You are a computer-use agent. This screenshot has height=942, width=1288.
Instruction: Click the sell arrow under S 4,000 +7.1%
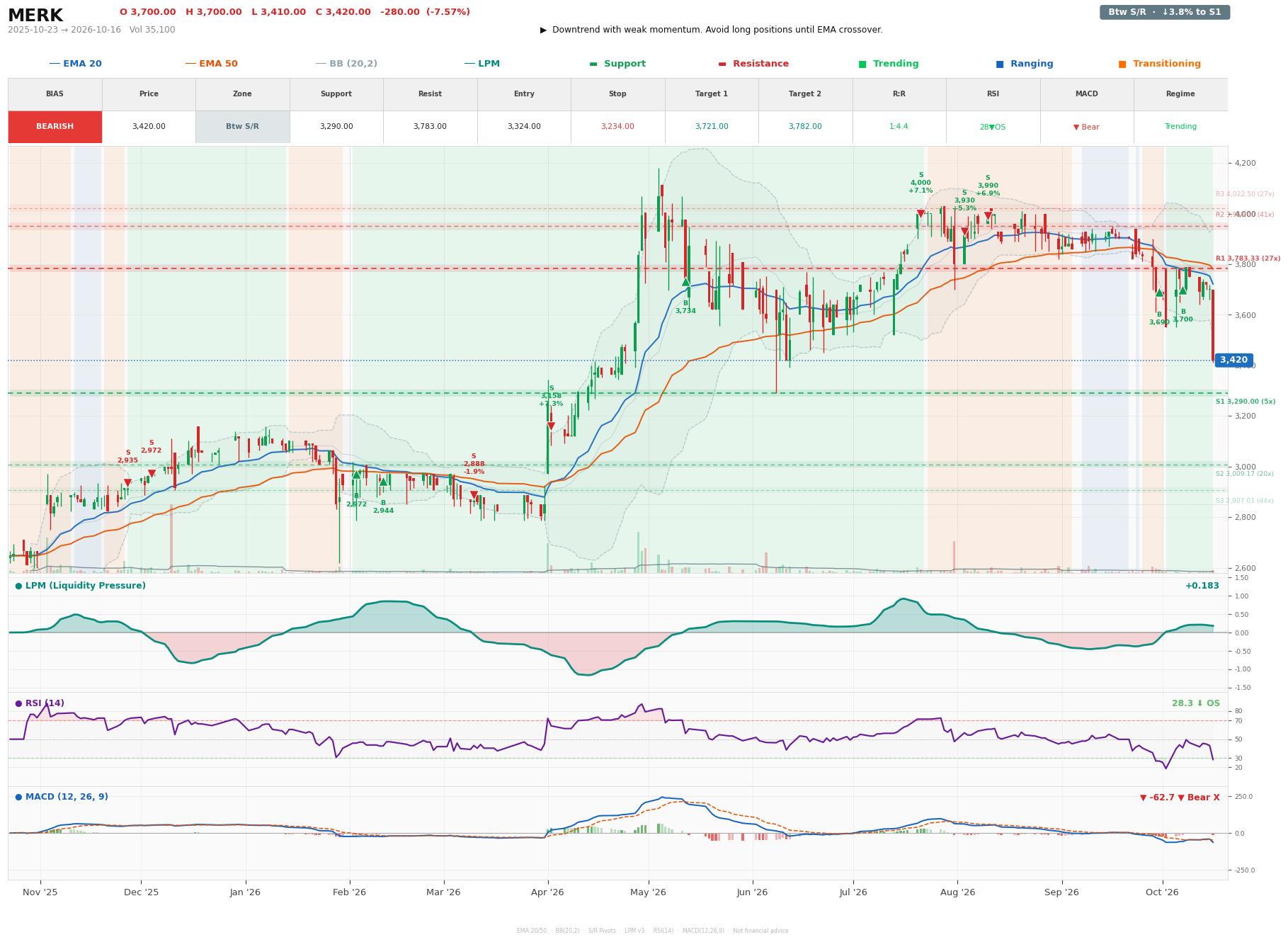[921, 213]
